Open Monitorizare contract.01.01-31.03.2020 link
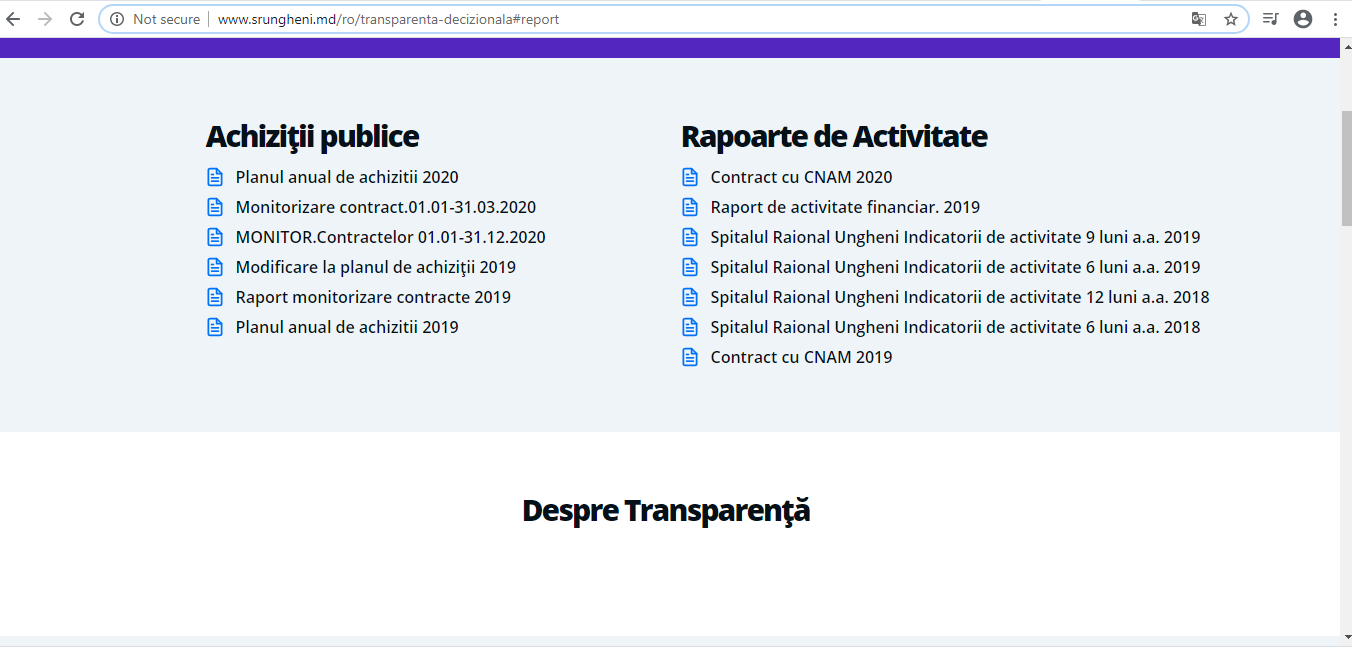1352x648 pixels. pyautogui.click(x=385, y=207)
